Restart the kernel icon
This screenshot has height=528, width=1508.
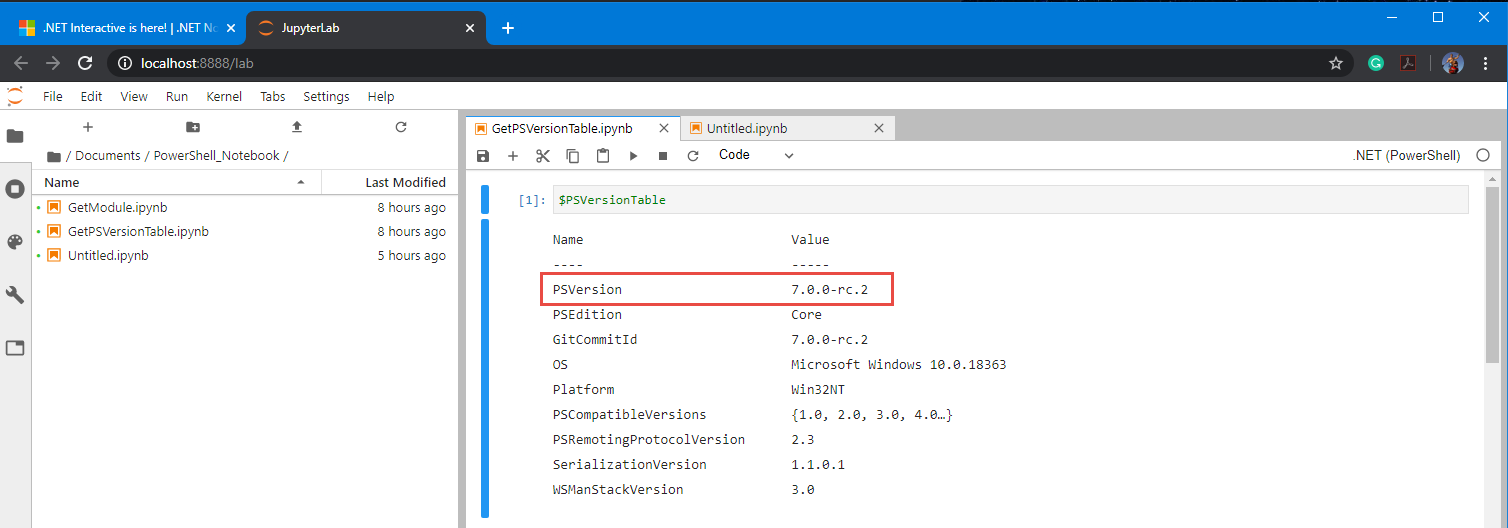pyautogui.click(x=693, y=156)
